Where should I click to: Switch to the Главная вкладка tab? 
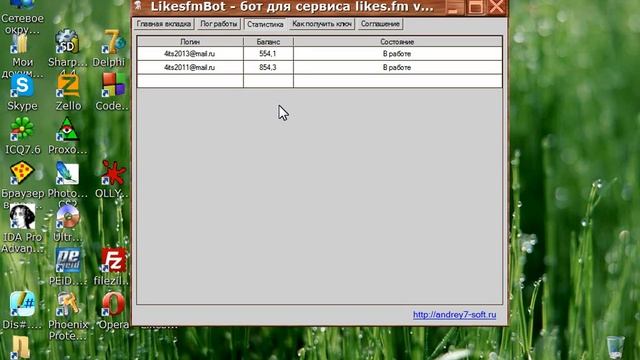coord(164,24)
